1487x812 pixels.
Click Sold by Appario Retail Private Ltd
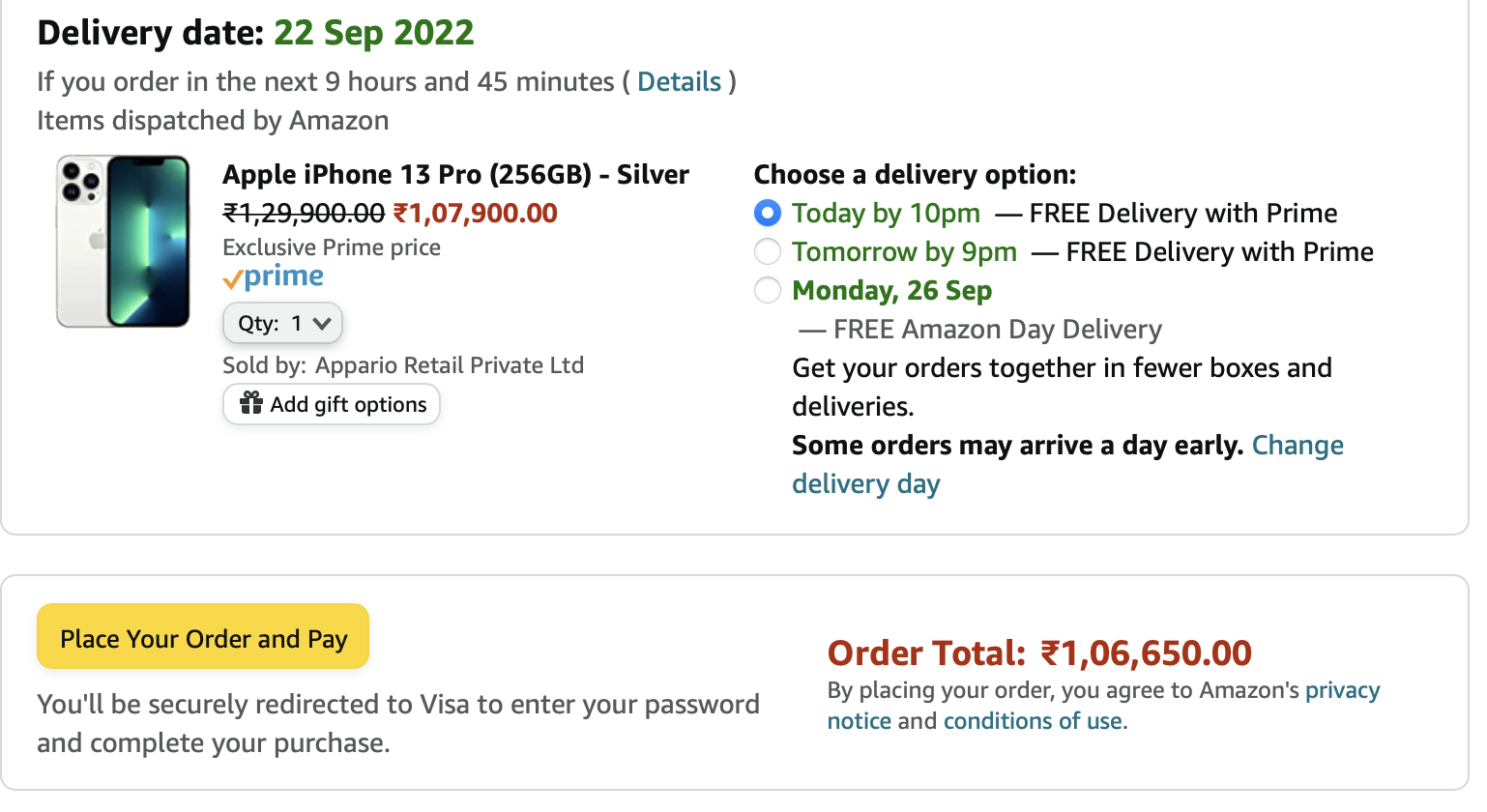[x=403, y=365]
